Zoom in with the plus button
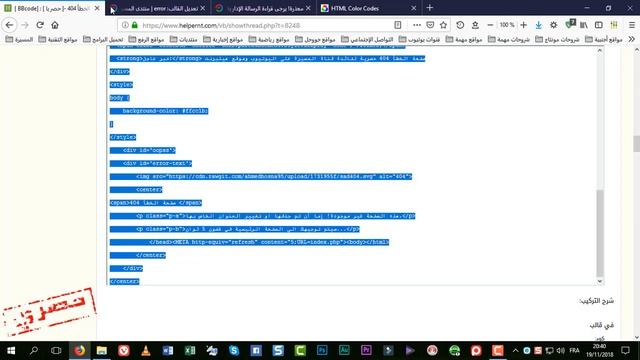 [524, 25]
